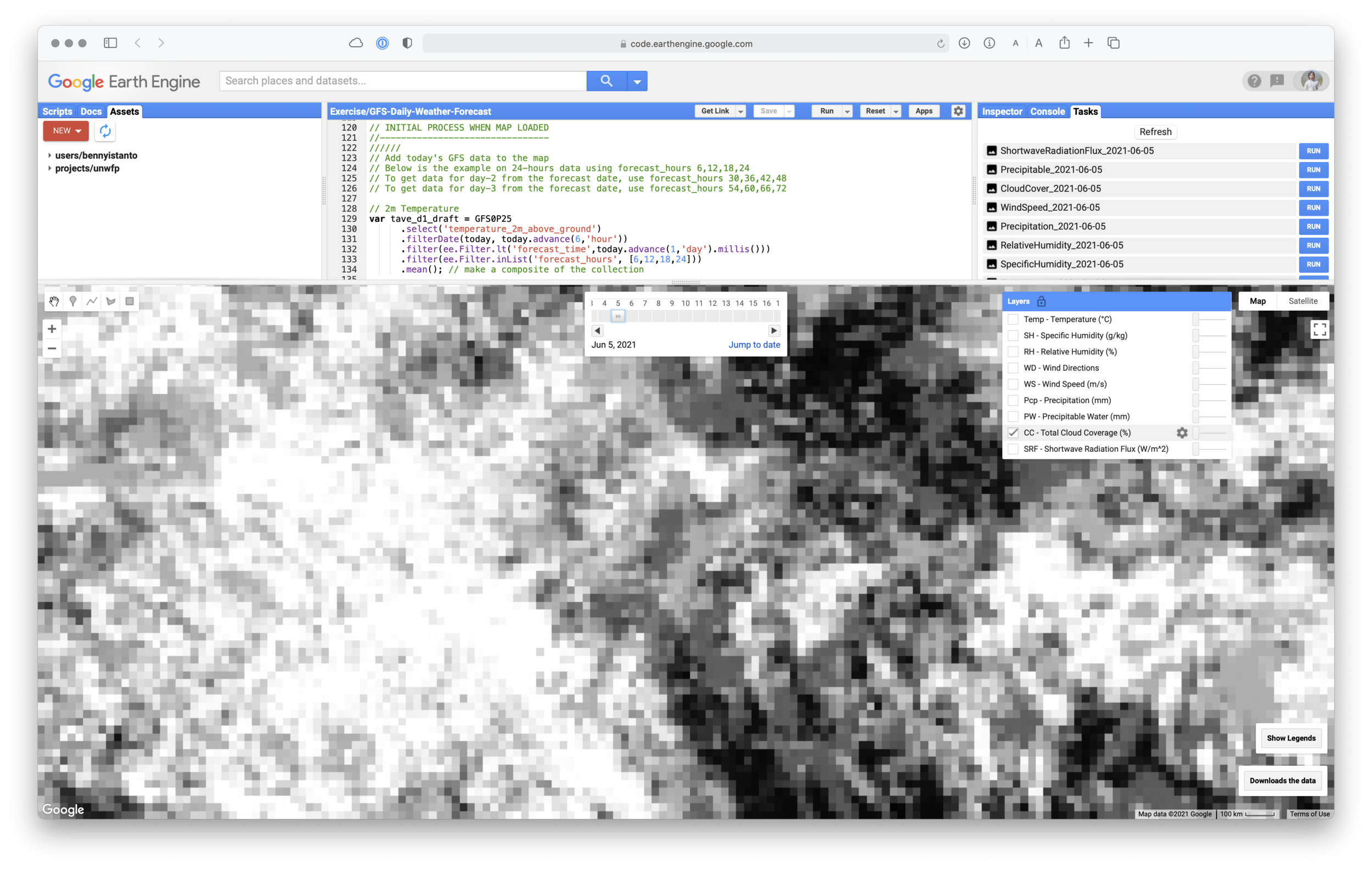Select the hand pan tool on map

click(54, 301)
